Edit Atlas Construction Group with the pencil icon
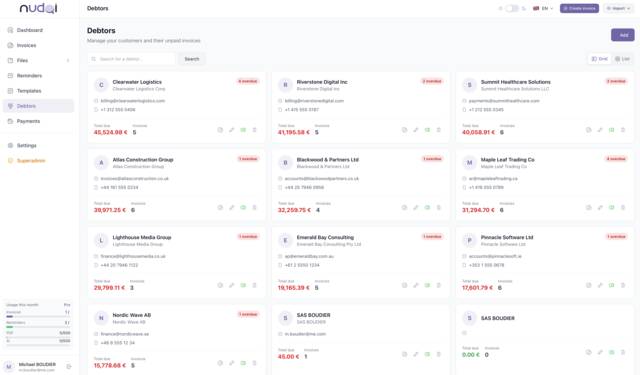Viewport: 640px width, 375px height. pyautogui.click(x=231, y=207)
